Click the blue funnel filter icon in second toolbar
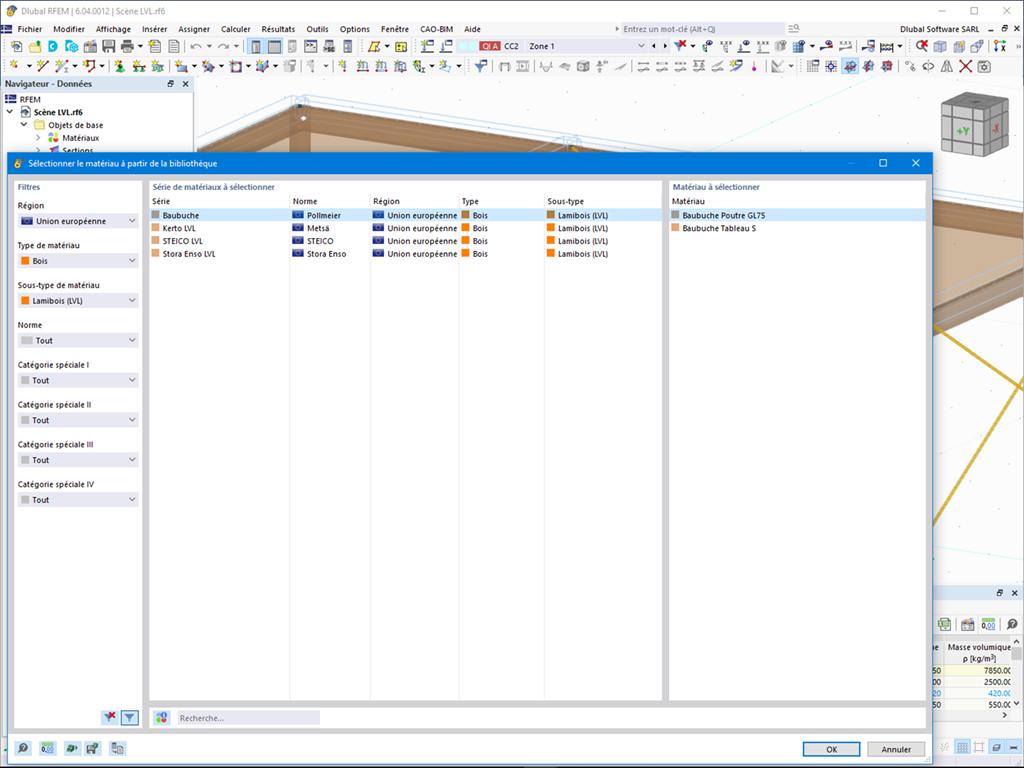This screenshot has width=1024, height=768. click(481, 66)
